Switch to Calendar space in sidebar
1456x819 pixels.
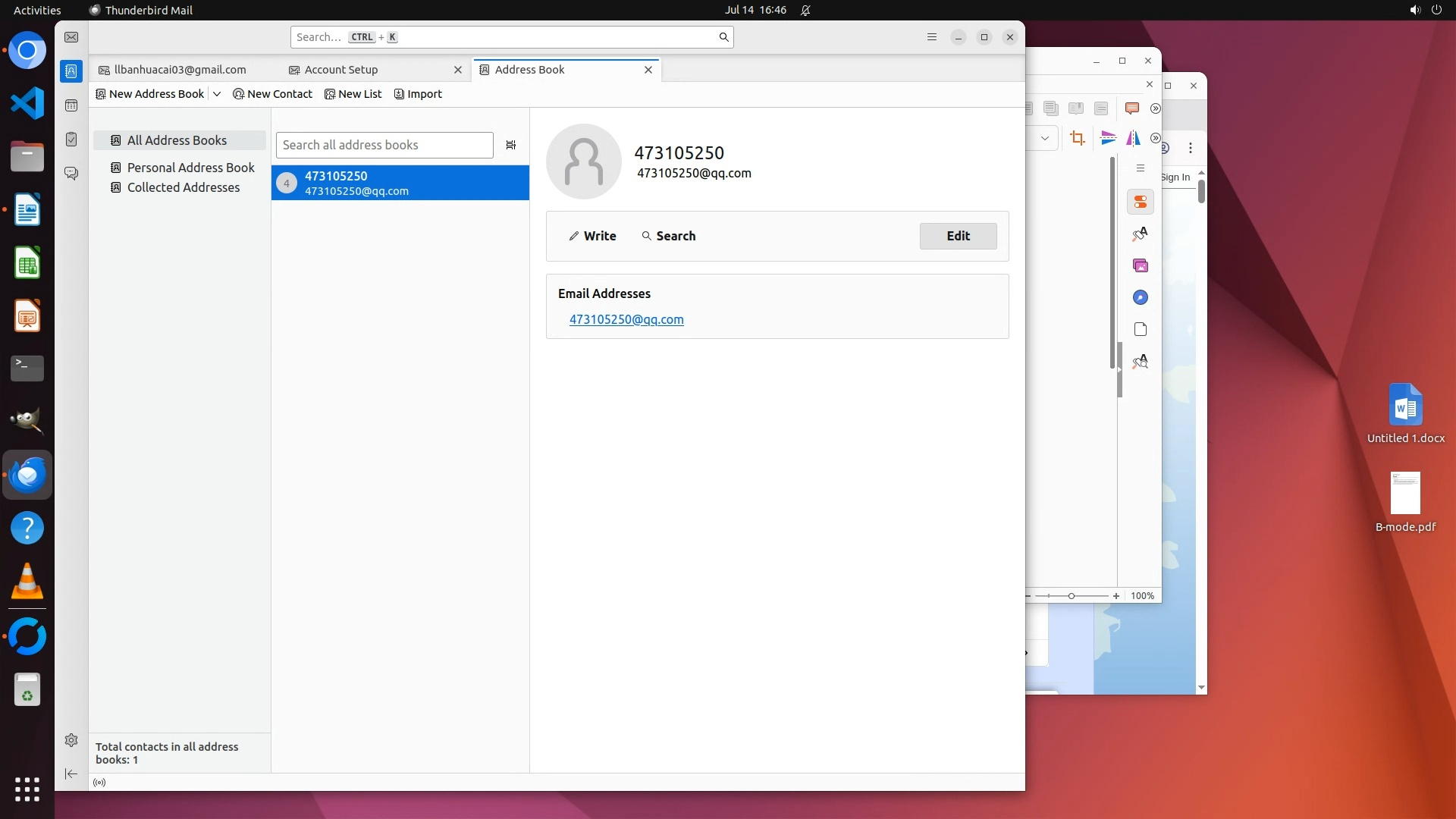coord(71,105)
